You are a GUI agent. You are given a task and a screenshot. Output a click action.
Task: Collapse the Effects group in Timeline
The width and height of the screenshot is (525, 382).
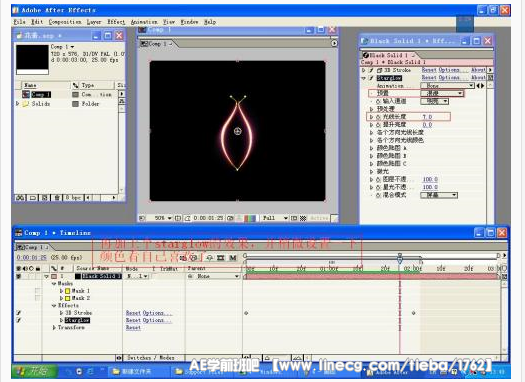pyautogui.click(x=54, y=306)
